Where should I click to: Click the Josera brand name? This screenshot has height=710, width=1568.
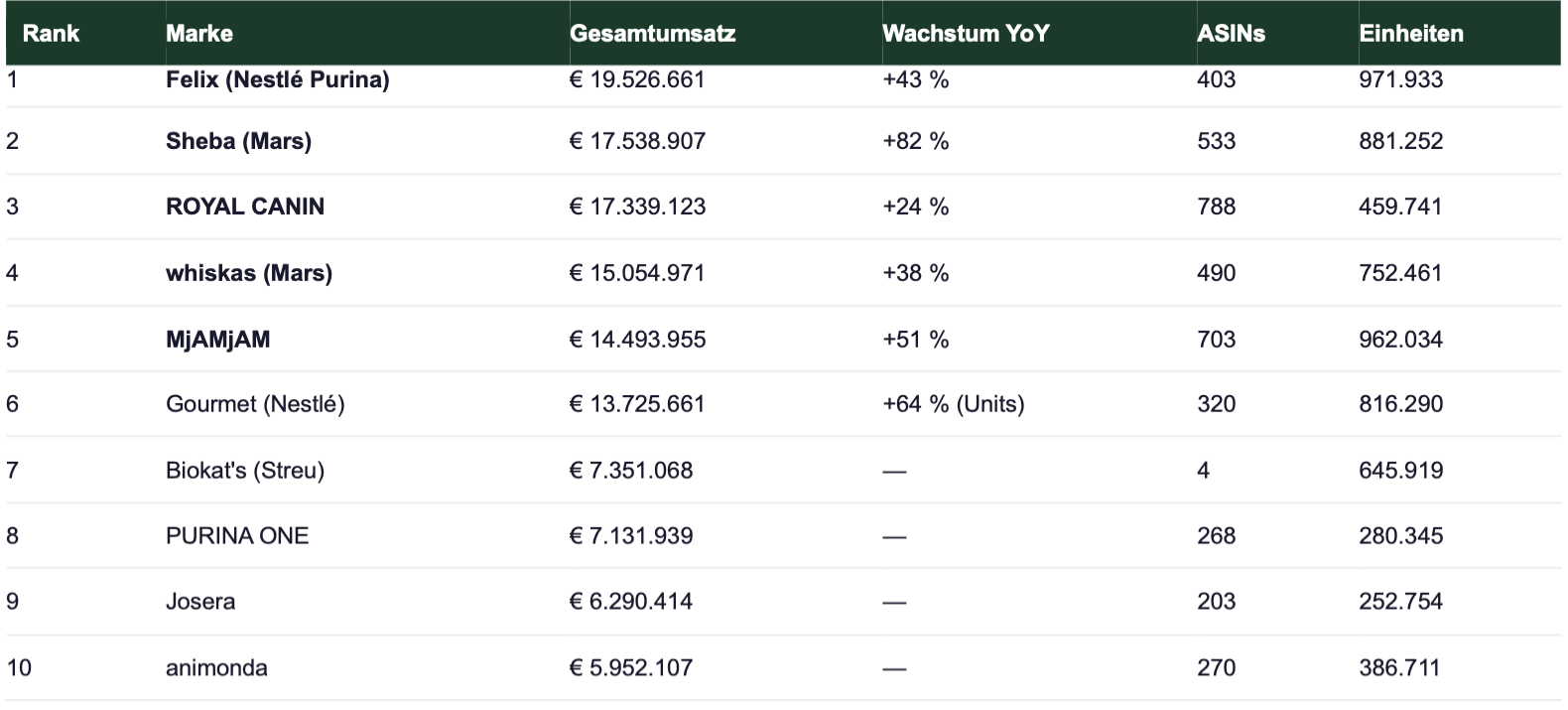click(200, 602)
